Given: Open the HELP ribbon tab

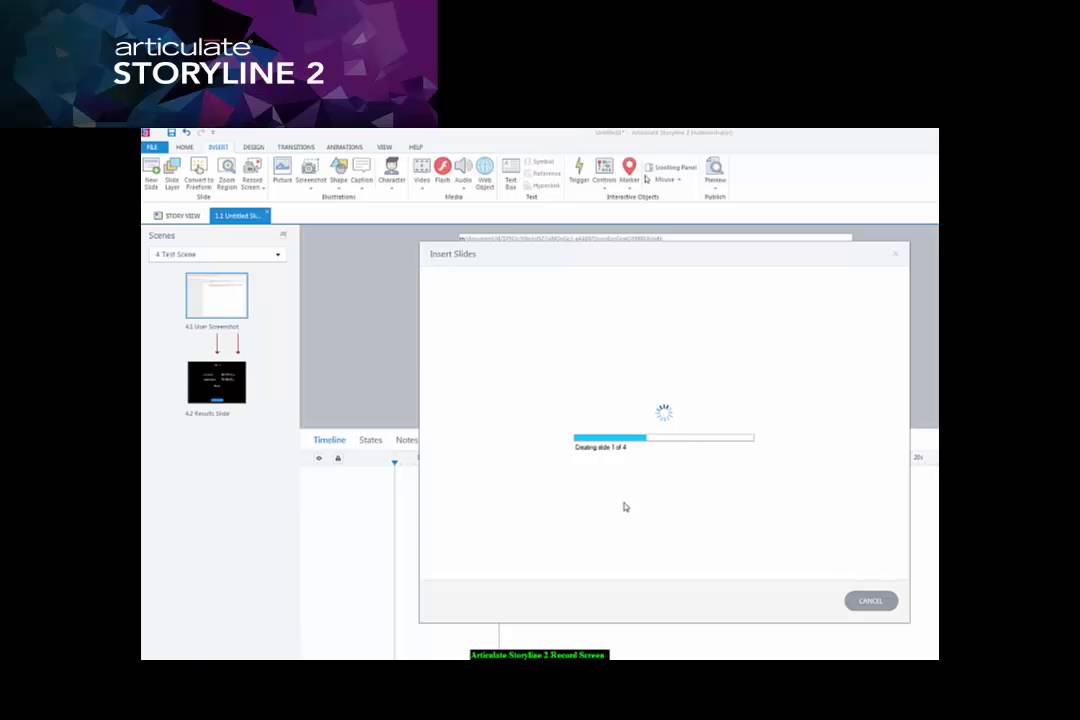Looking at the screenshot, I should click(x=416, y=147).
